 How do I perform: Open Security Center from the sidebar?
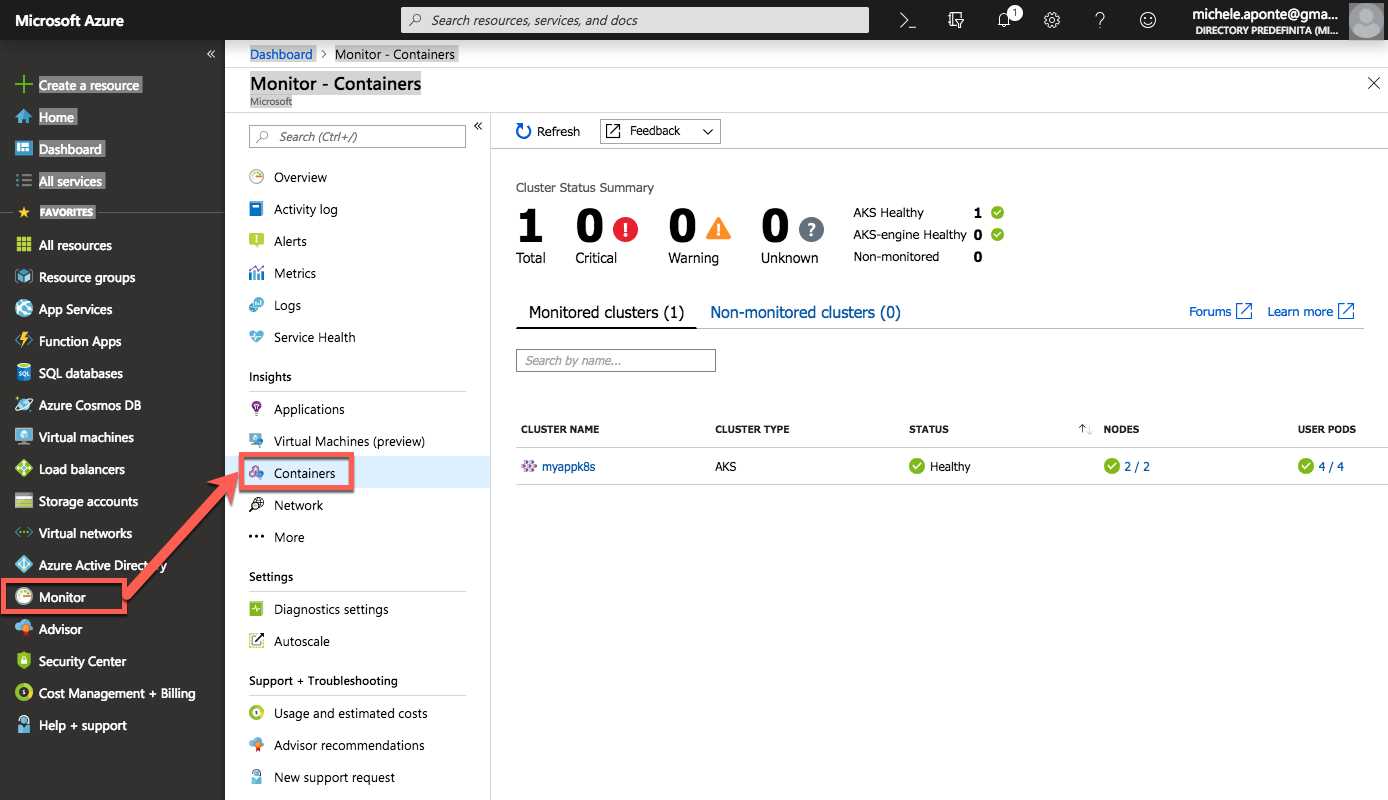point(83,661)
